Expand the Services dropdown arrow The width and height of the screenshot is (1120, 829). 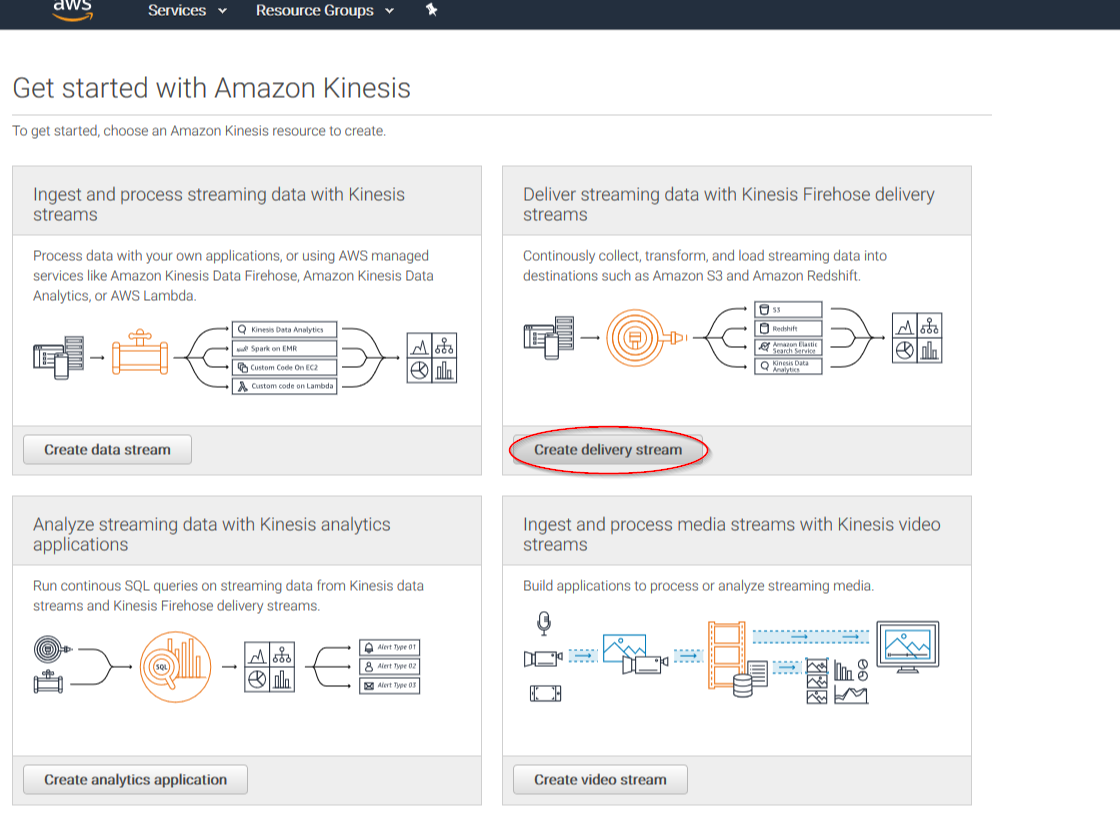click(222, 11)
